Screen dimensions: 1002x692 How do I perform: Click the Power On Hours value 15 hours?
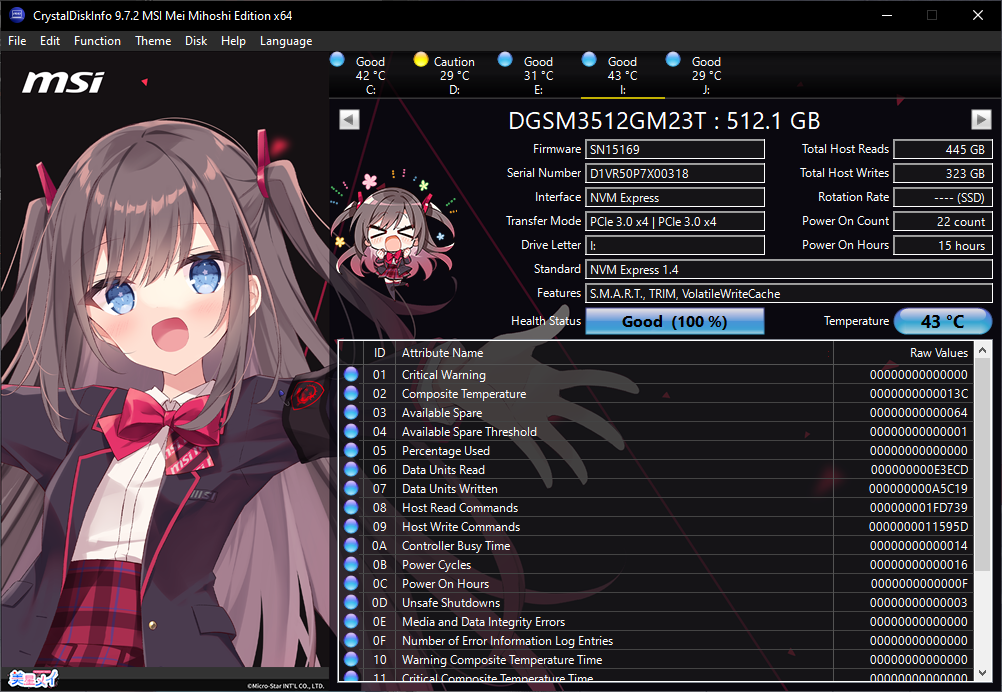point(943,245)
